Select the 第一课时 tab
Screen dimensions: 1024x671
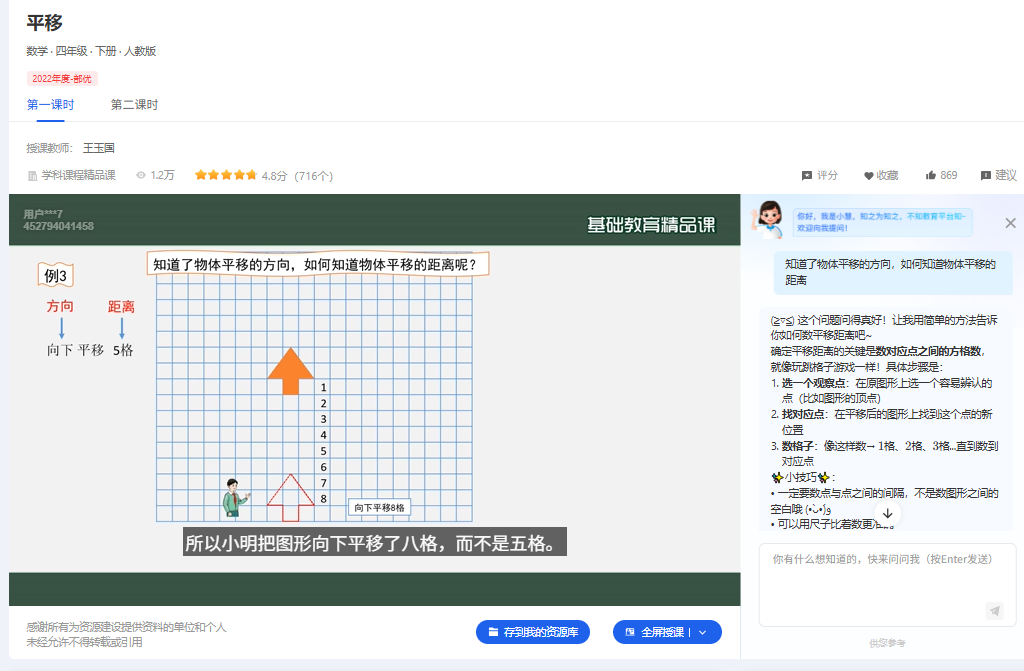(x=49, y=104)
